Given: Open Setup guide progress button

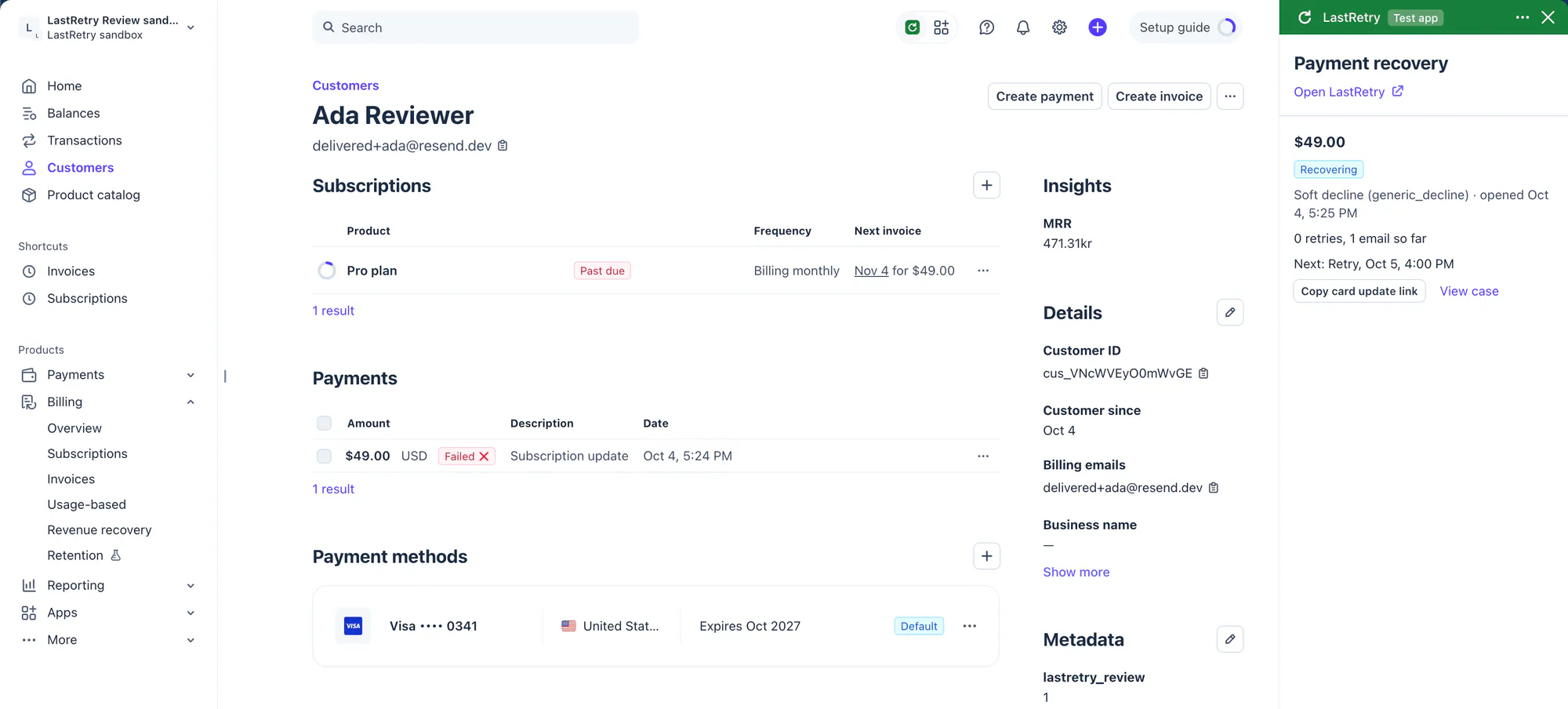Looking at the screenshot, I should [1186, 27].
